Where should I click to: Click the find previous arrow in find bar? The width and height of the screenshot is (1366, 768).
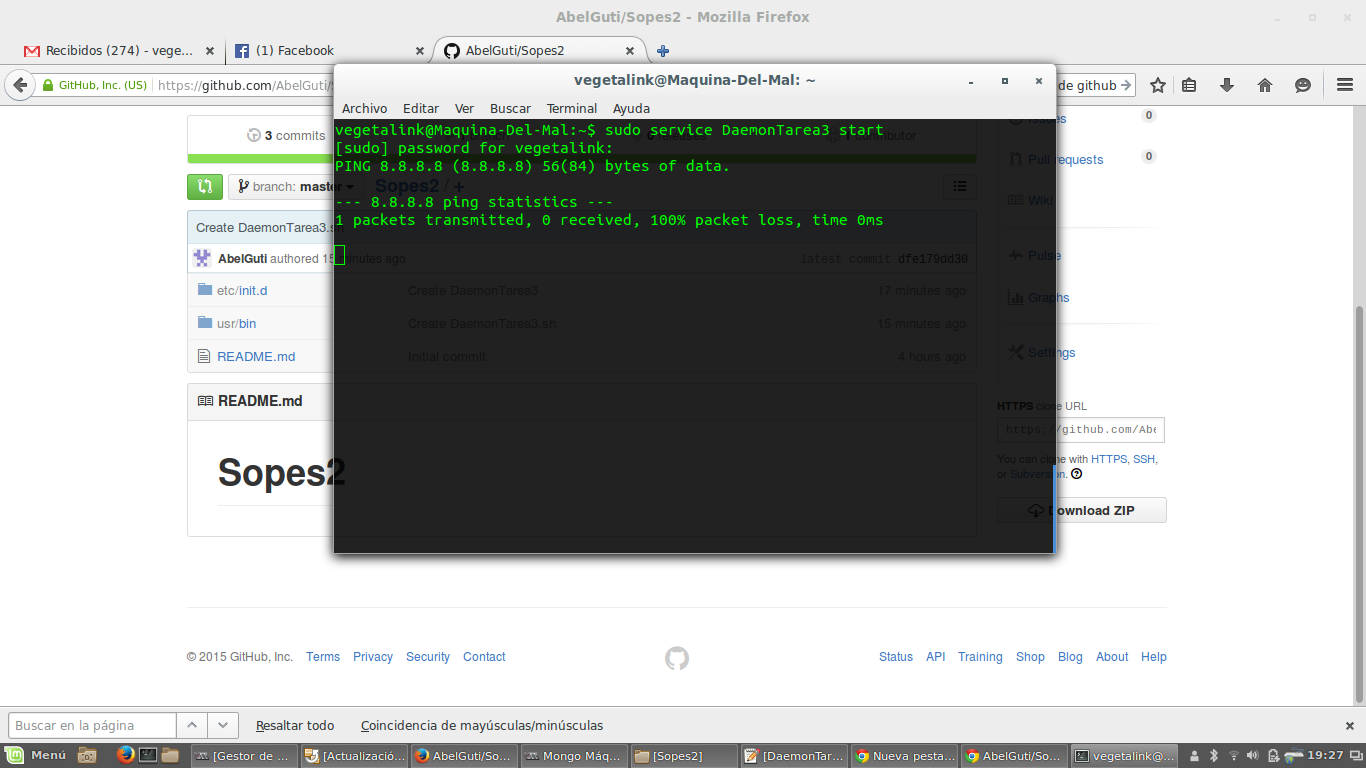point(193,725)
